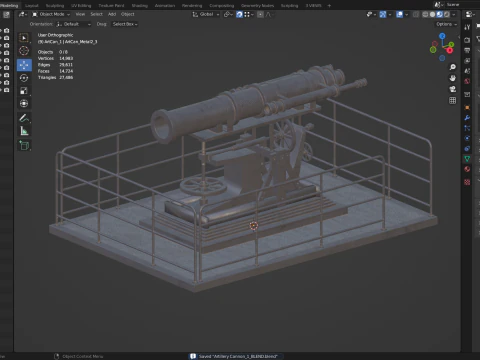Image resolution: width=480 pixels, height=360 pixels.
Task: Open Object properties orange square tab
Action: [467, 107]
